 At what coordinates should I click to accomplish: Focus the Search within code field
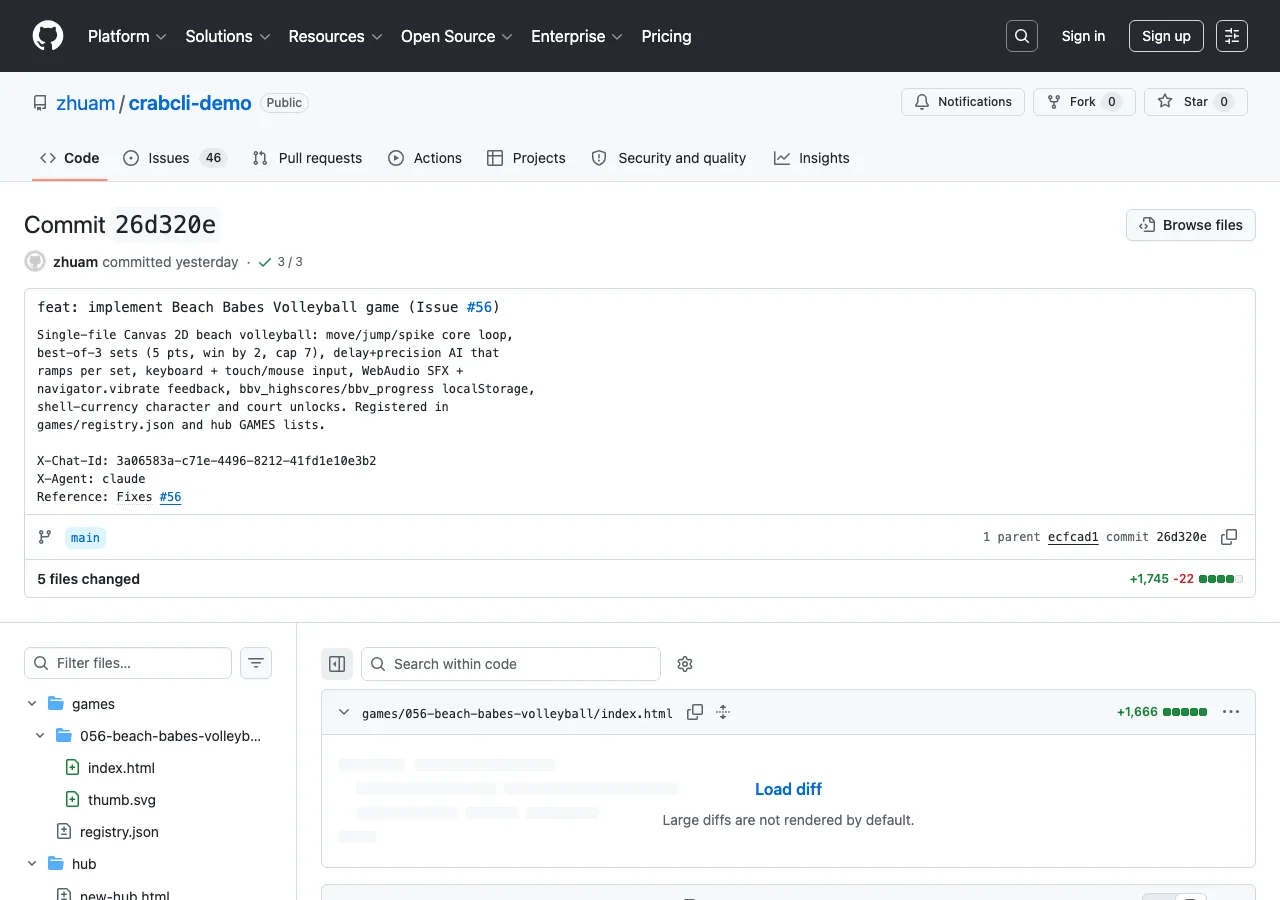(x=511, y=664)
